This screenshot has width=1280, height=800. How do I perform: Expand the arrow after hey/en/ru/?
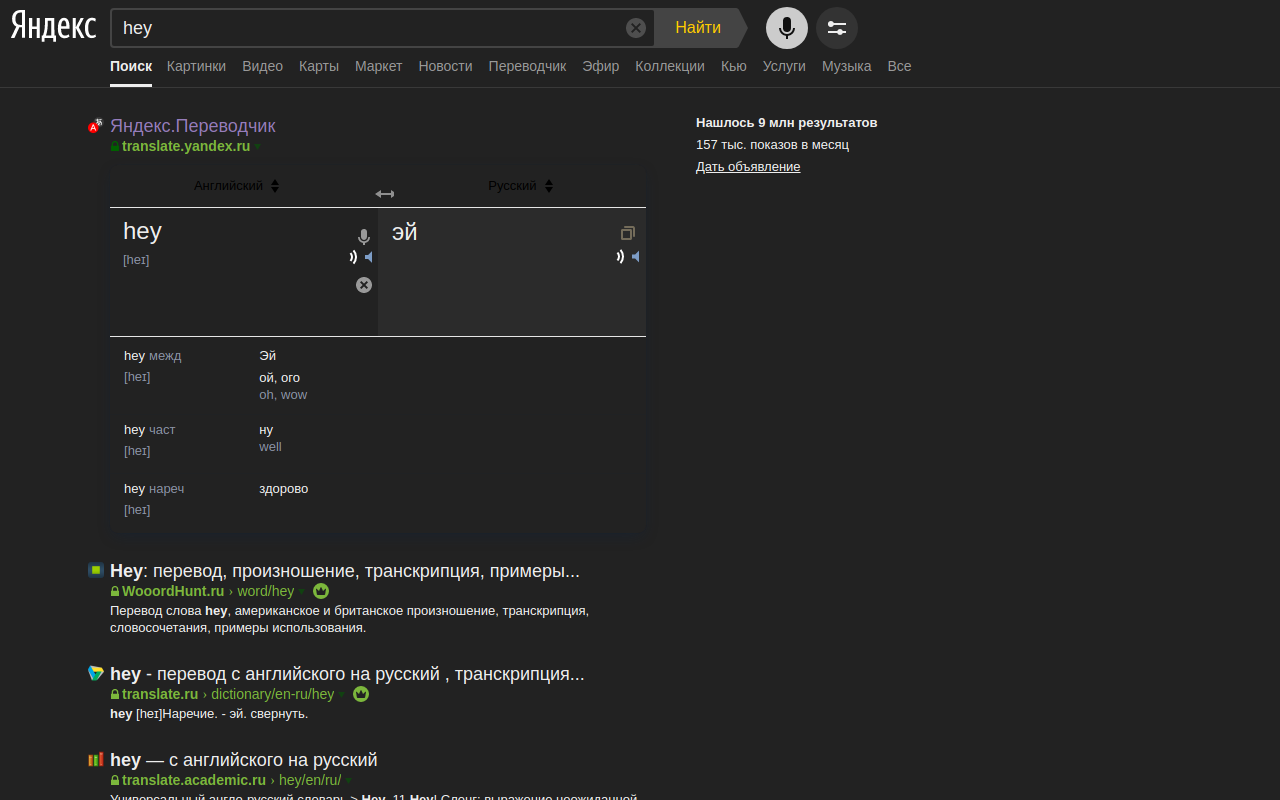[x=348, y=781]
